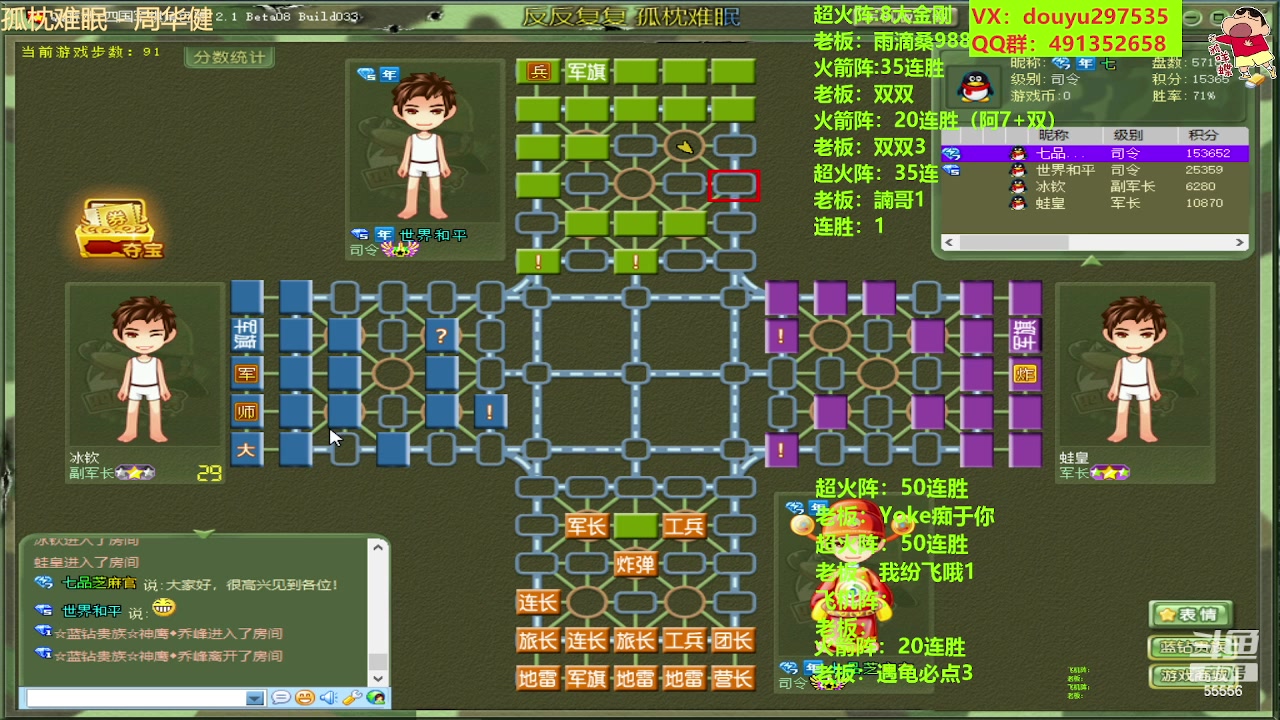Click the QQ penguin profile avatar
Image resolution: width=1280 pixels, height=720 pixels.
click(x=974, y=86)
